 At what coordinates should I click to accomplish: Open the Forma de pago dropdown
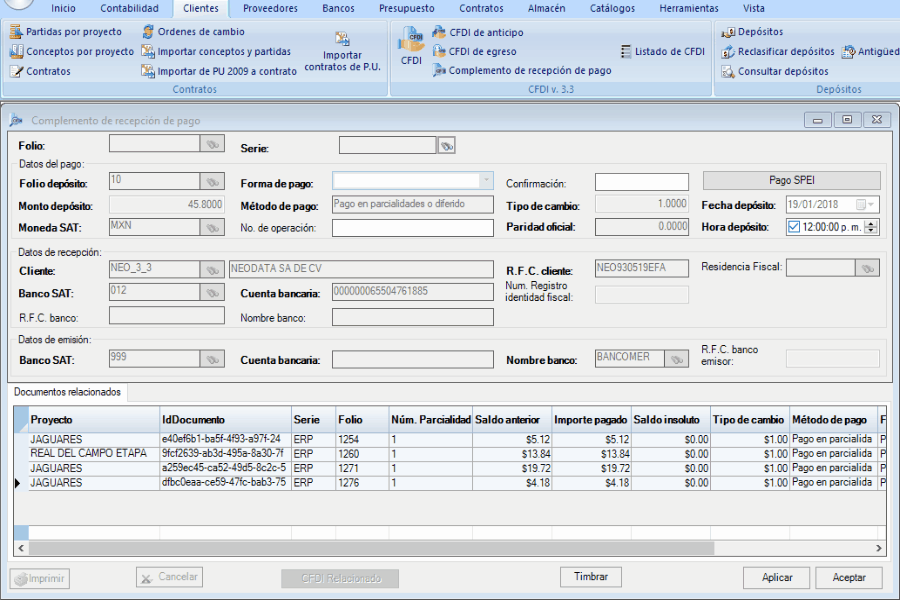click(486, 181)
